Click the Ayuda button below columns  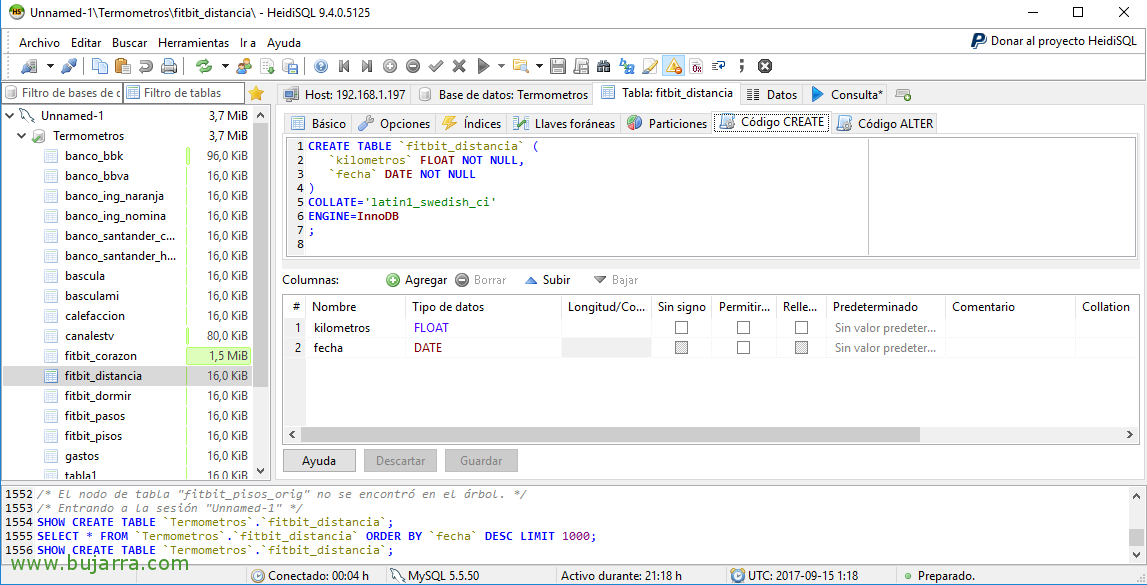pyautogui.click(x=319, y=461)
